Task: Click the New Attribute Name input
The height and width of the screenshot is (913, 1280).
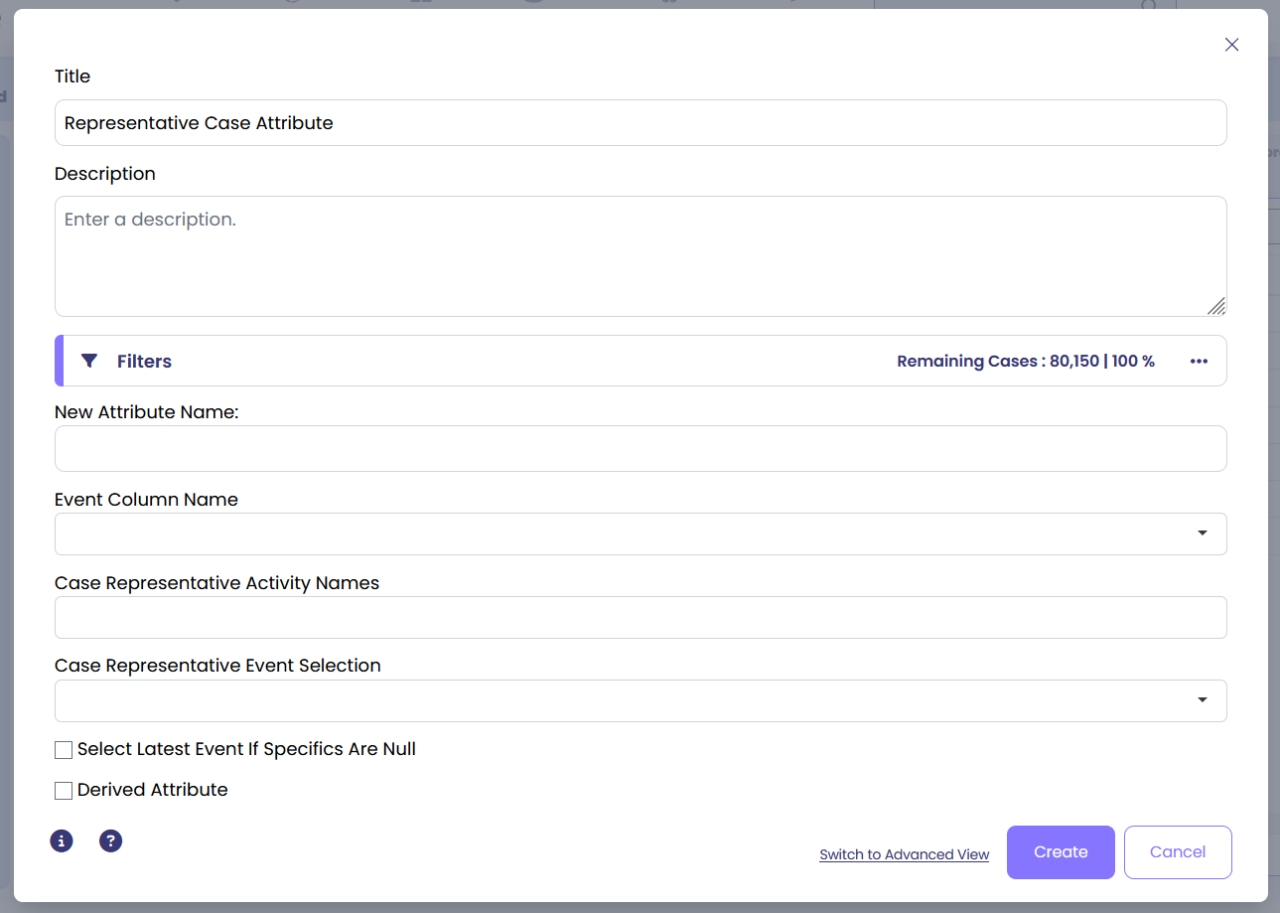Action: coord(640,449)
